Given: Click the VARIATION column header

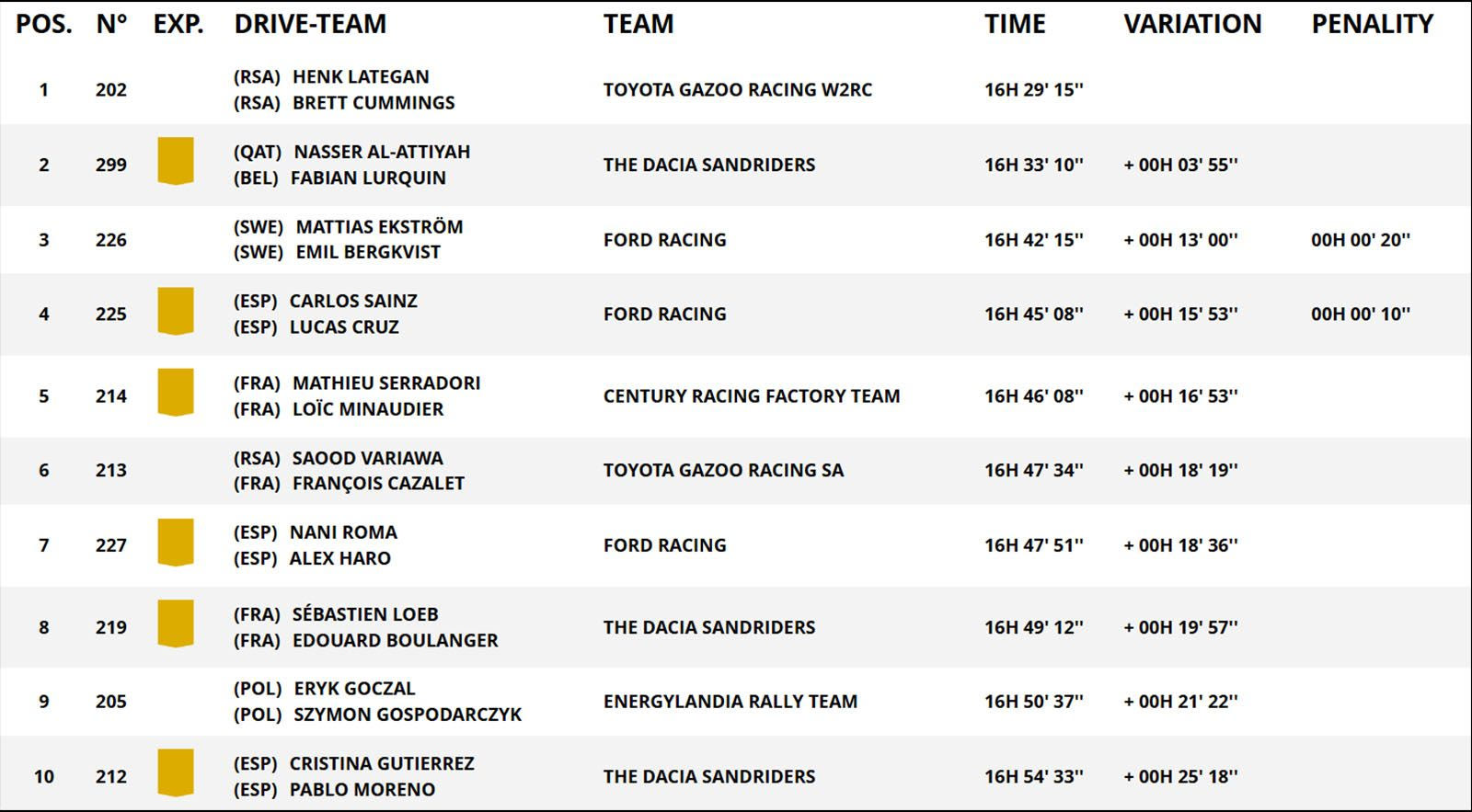Looking at the screenshot, I should click(x=1191, y=24).
